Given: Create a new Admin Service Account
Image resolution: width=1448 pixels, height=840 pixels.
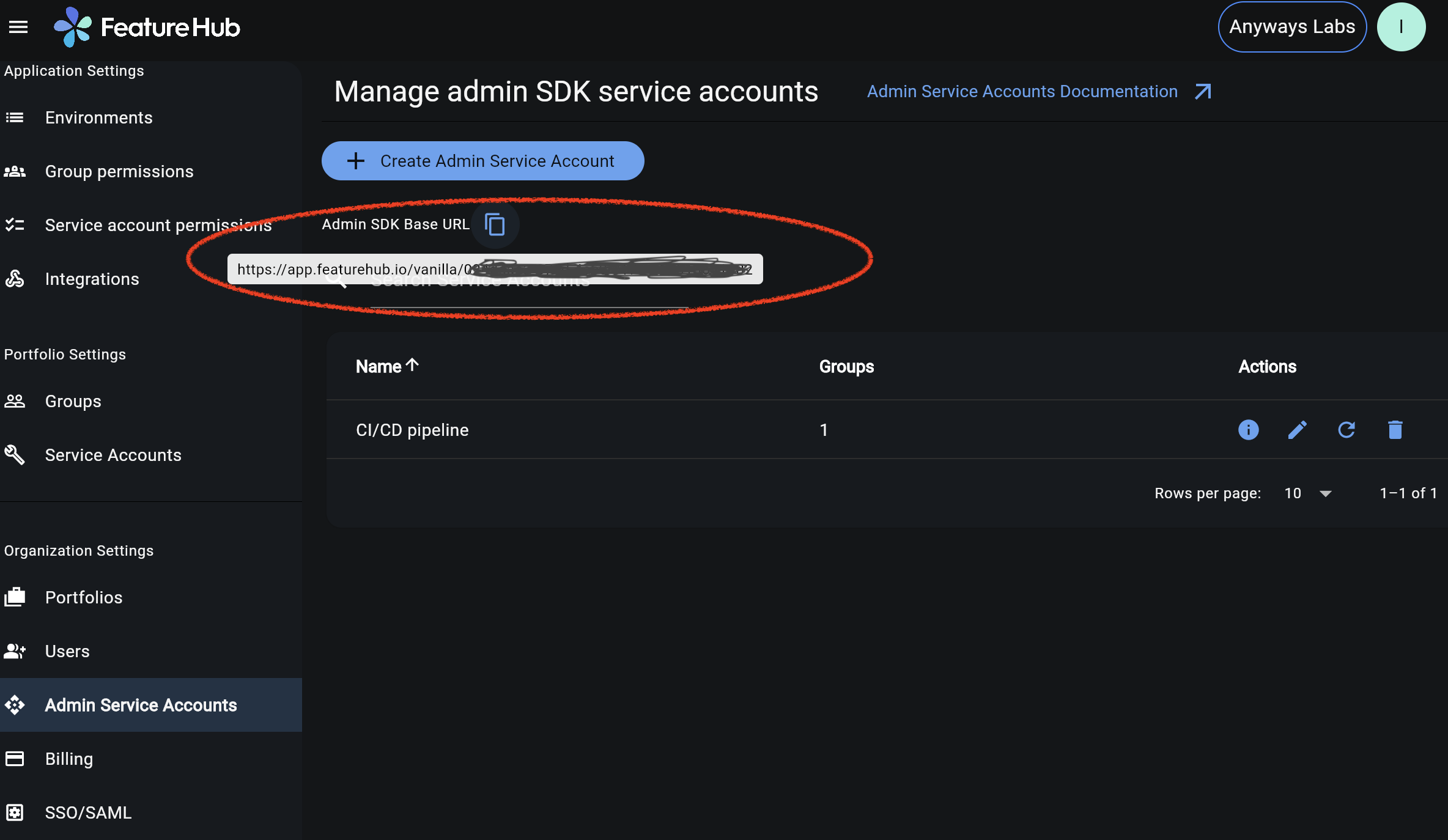Looking at the screenshot, I should (x=482, y=161).
